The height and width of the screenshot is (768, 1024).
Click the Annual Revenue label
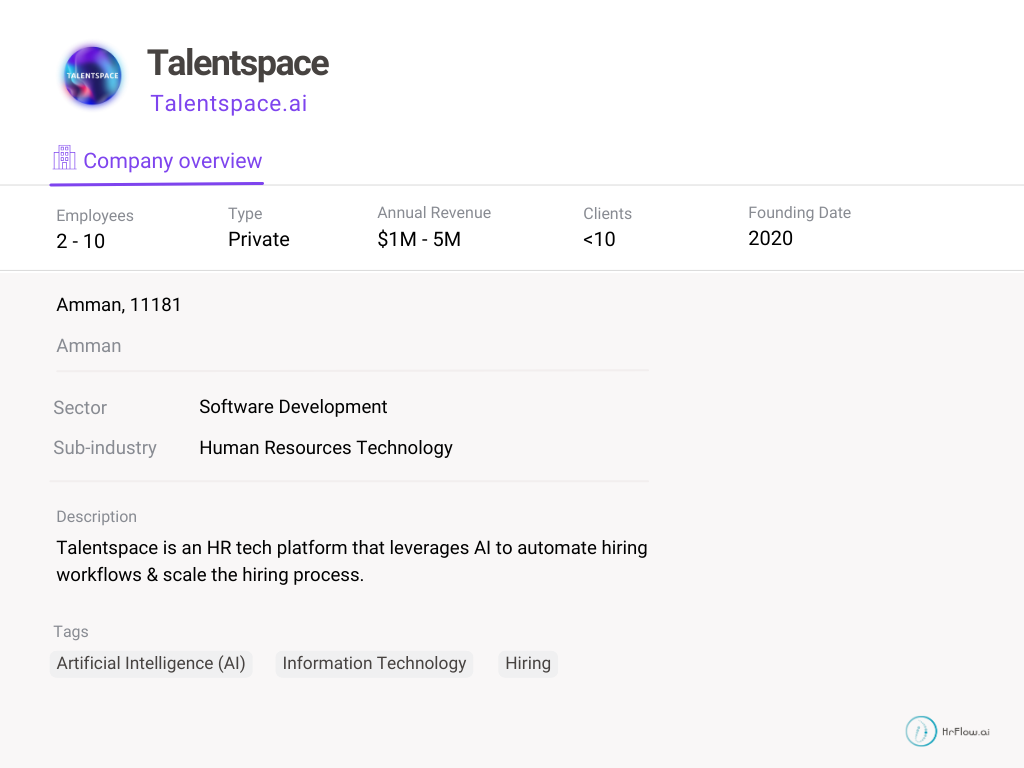pos(434,213)
